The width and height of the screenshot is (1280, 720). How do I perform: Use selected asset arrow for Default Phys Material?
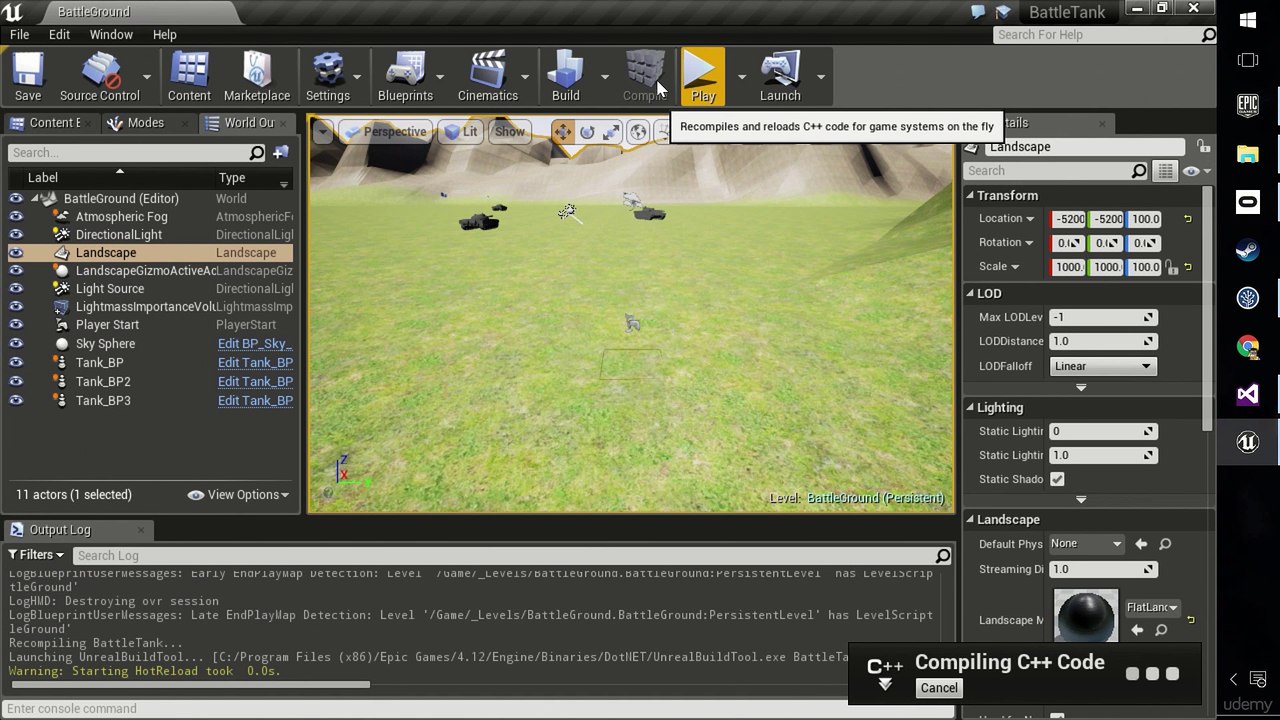1141,544
